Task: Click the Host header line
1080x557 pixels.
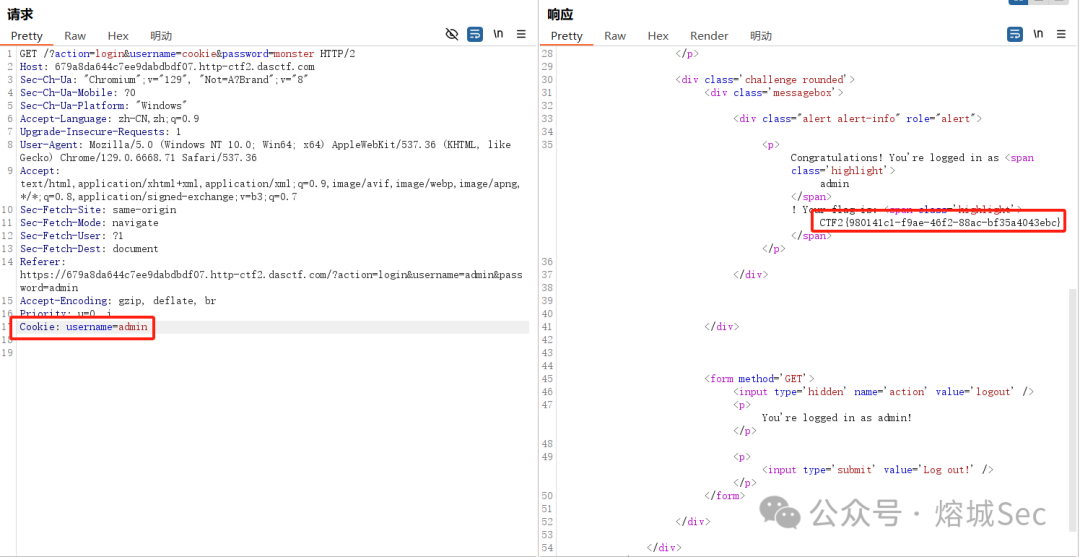Action: (167, 67)
